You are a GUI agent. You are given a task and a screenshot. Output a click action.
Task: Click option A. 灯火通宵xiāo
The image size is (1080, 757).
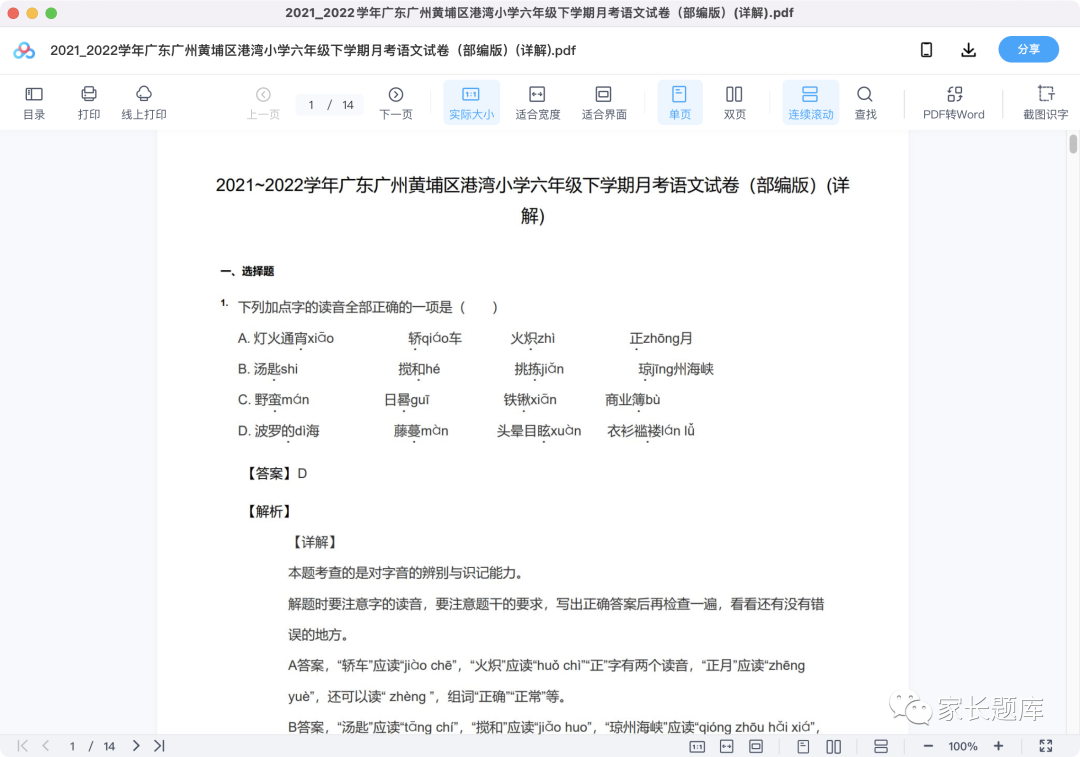click(x=286, y=338)
